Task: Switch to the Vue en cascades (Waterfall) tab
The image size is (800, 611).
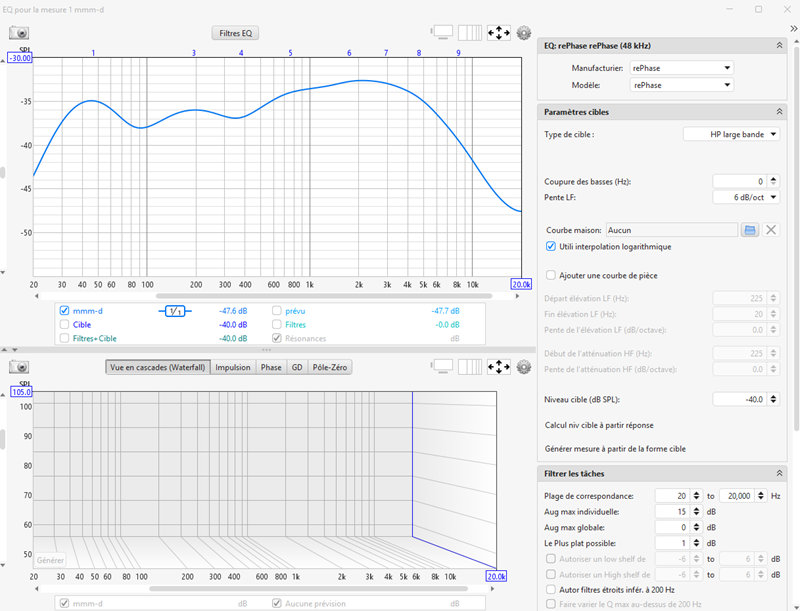Action: point(158,367)
